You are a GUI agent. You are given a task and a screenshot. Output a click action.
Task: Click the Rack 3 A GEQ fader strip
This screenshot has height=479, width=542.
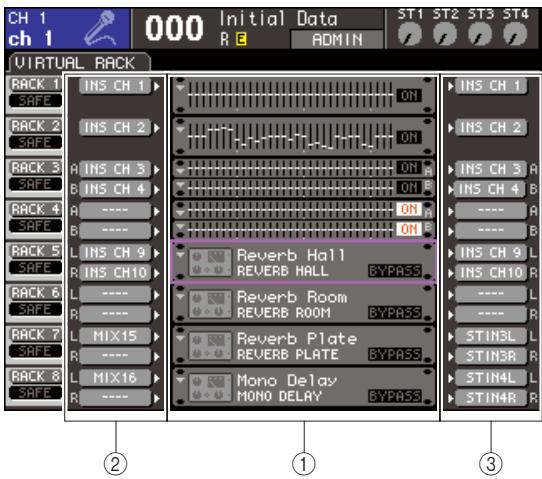290,168
